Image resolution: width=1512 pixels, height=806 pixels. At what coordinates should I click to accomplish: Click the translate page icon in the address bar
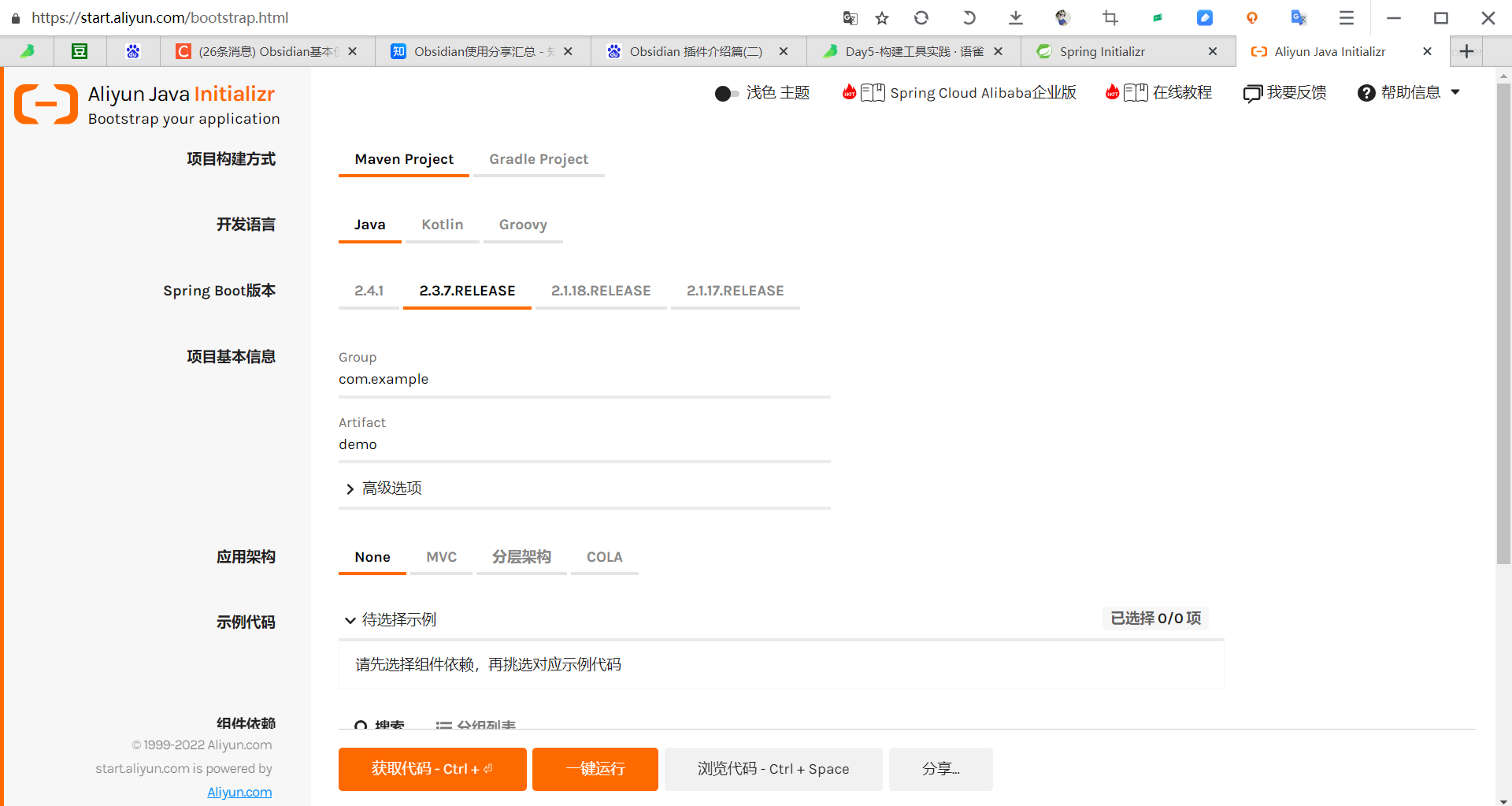pyautogui.click(x=850, y=17)
